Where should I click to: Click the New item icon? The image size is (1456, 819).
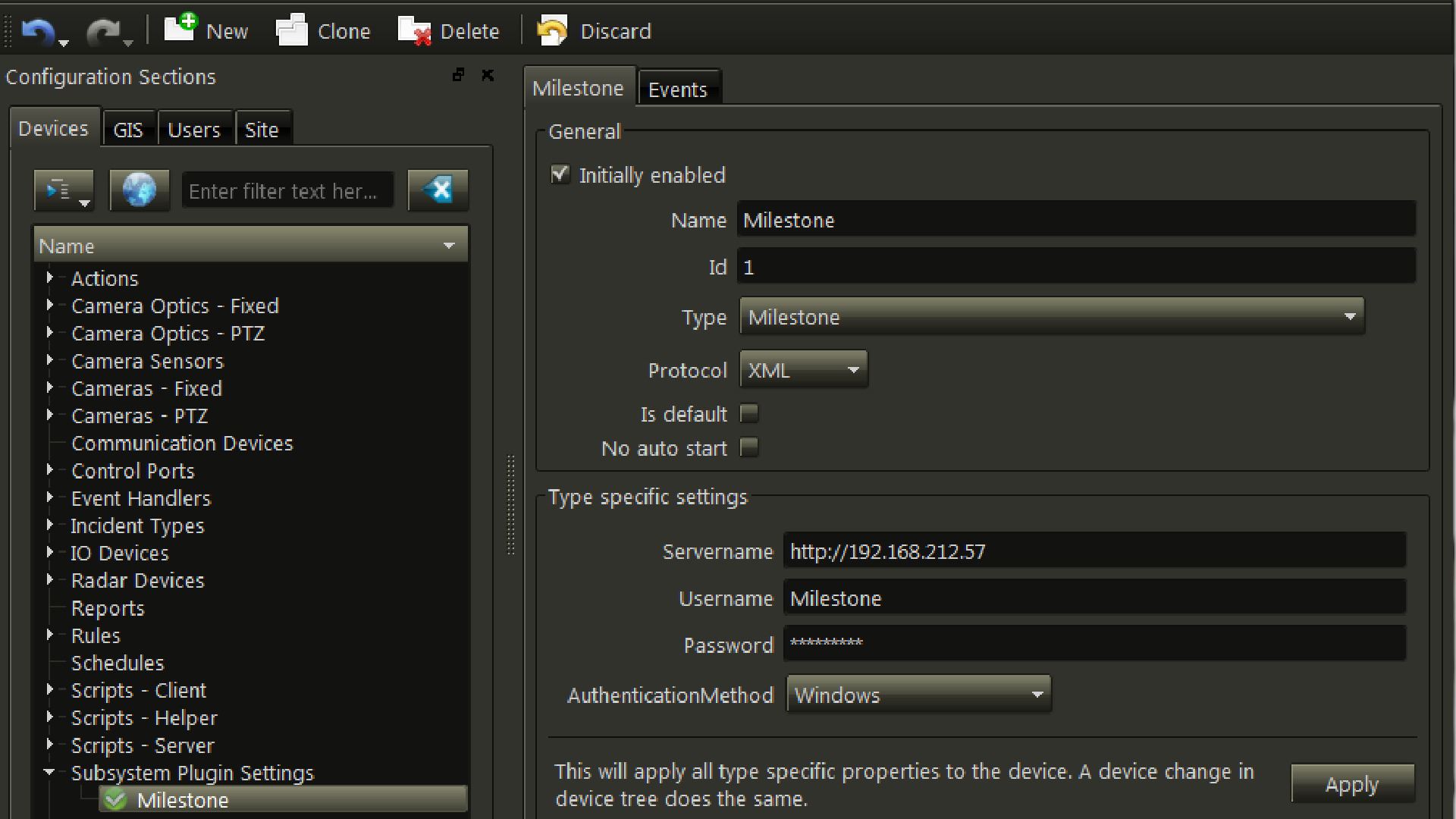click(x=180, y=29)
